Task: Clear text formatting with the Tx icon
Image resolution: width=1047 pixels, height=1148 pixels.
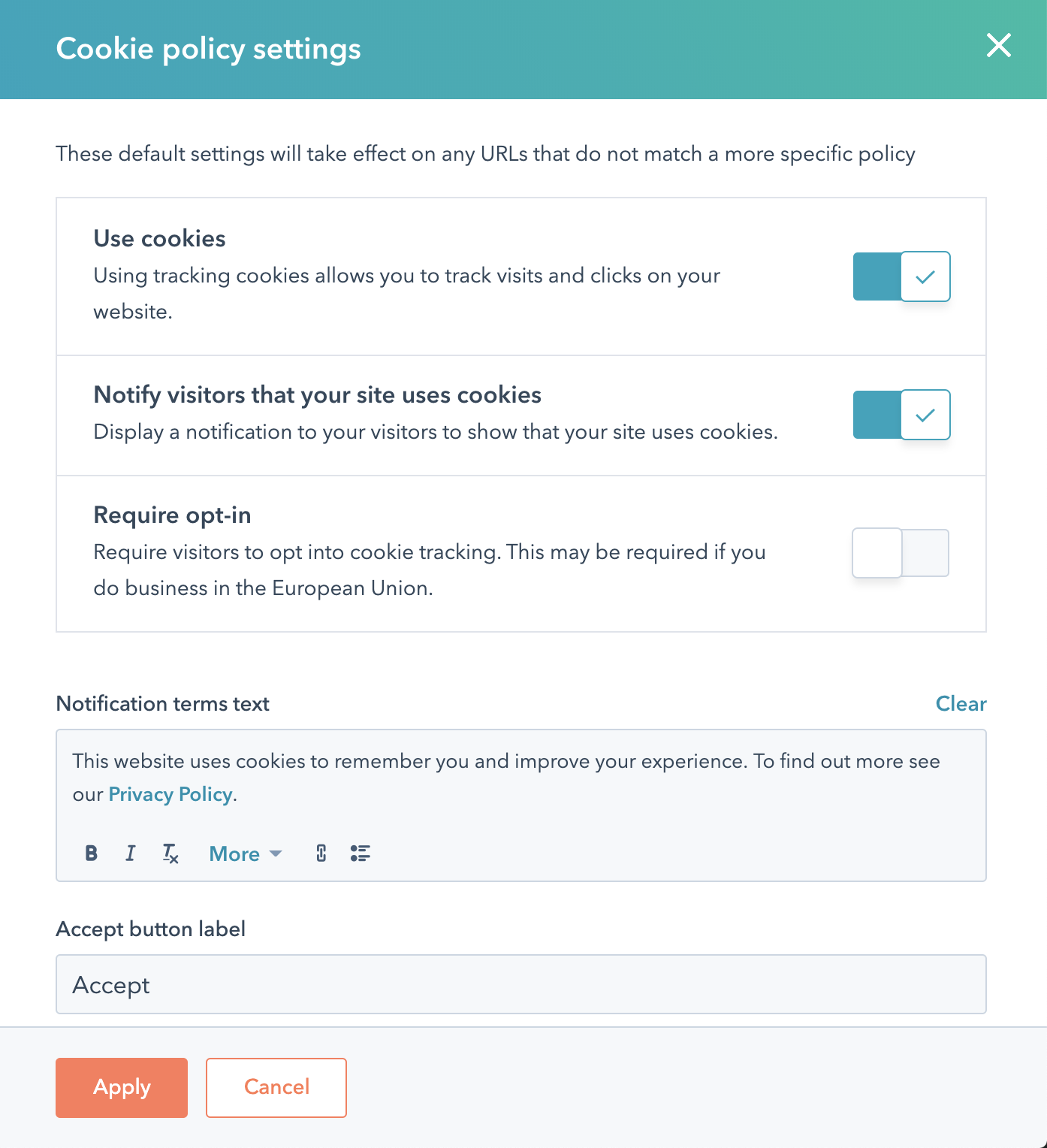Action: pos(170,853)
